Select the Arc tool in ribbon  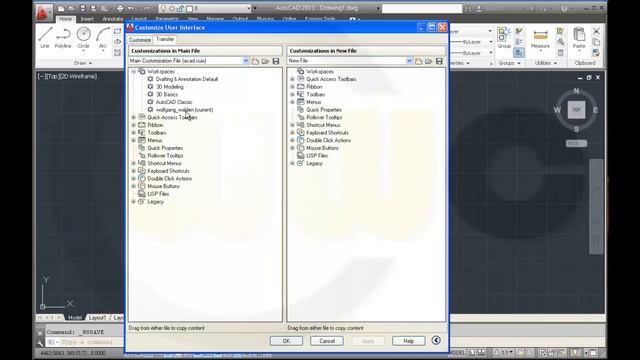(x=102, y=38)
